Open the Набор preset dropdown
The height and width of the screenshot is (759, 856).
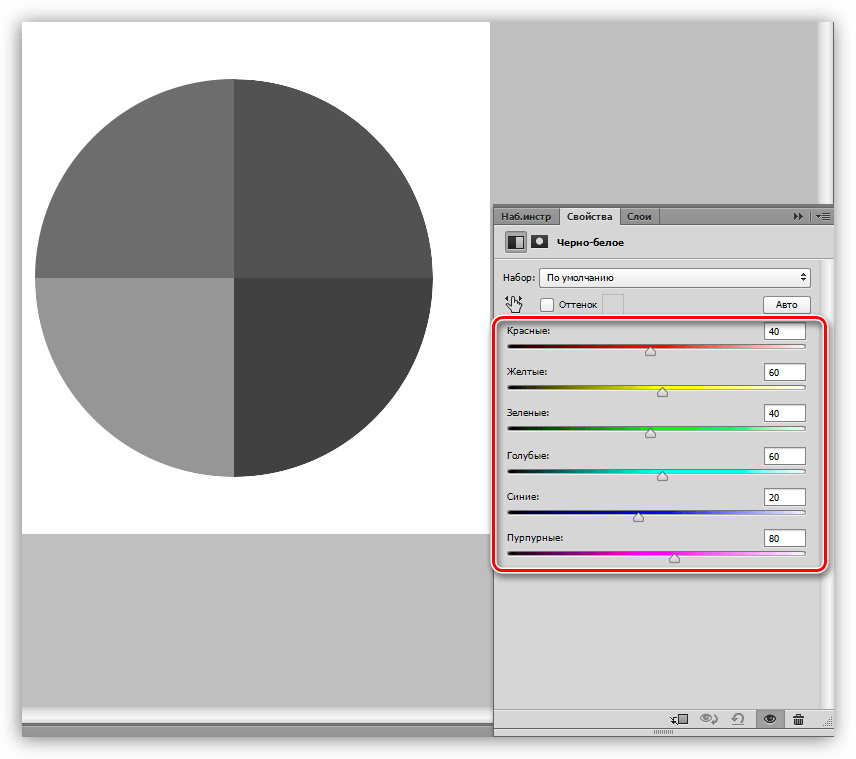pos(675,278)
